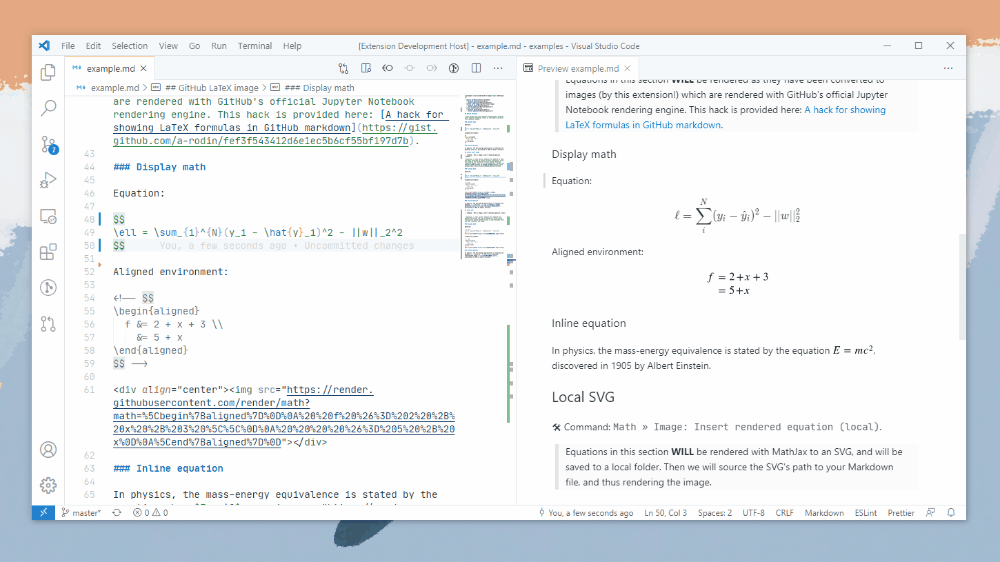Open Problems via errors and warnings counter
The height and width of the screenshot is (562, 1000).
pyautogui.click(x=151, y=513)
